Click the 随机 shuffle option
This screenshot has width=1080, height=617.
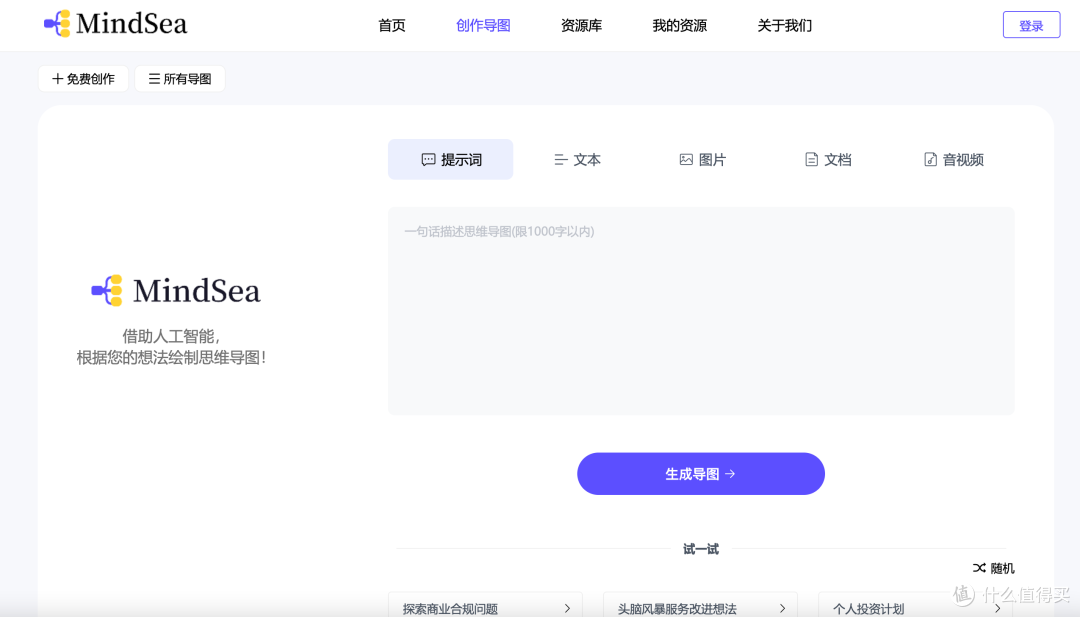click(x=993, y=568)
